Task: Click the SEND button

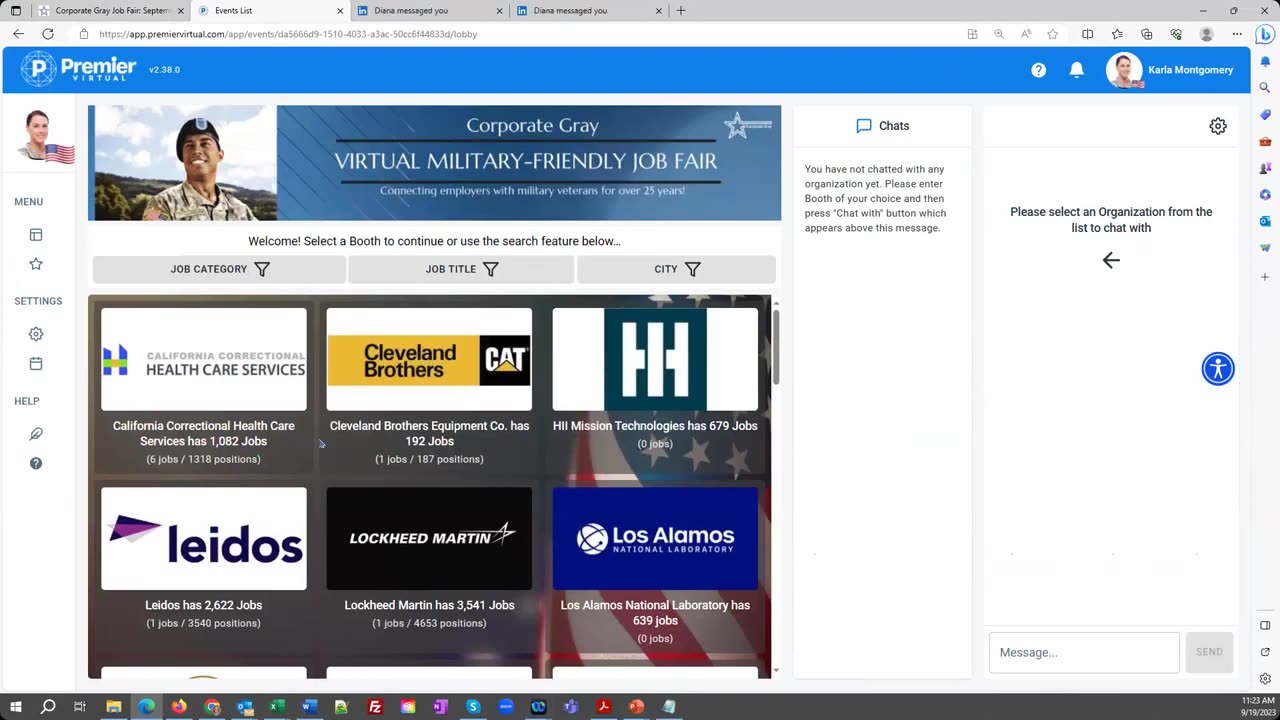Action: tap(1209, 652)
